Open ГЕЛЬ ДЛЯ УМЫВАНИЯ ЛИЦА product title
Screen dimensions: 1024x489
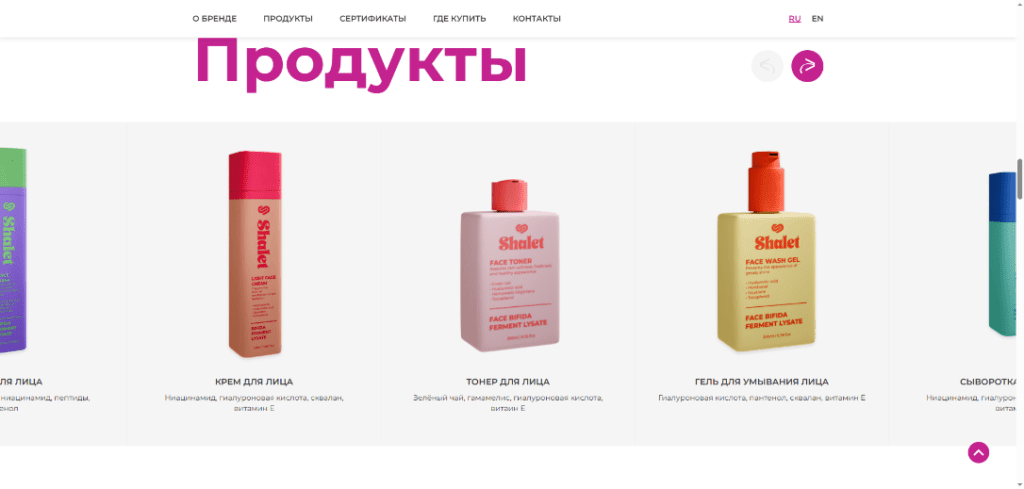[x=762, y=382]
